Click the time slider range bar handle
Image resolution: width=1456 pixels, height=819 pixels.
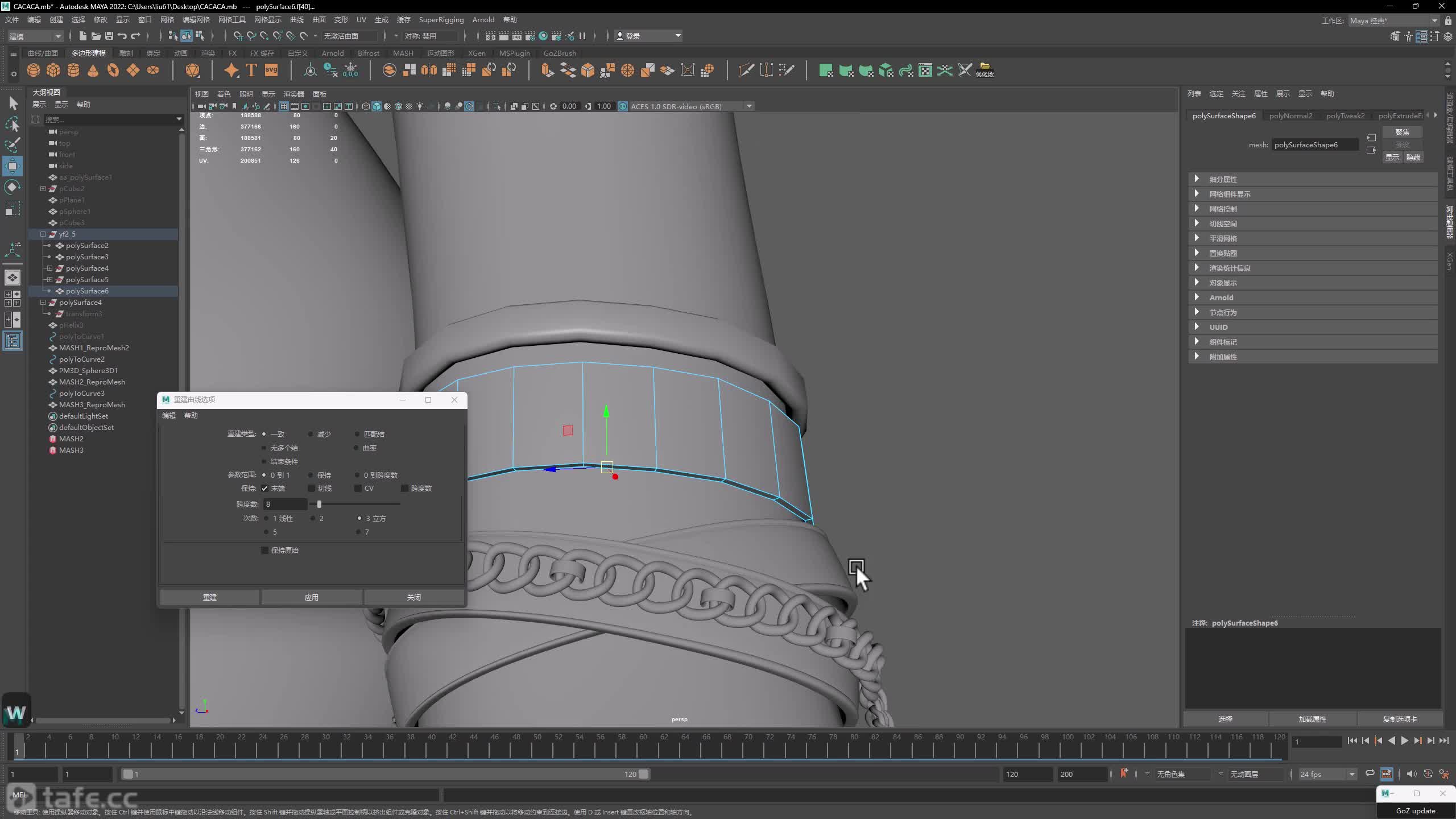643,774
